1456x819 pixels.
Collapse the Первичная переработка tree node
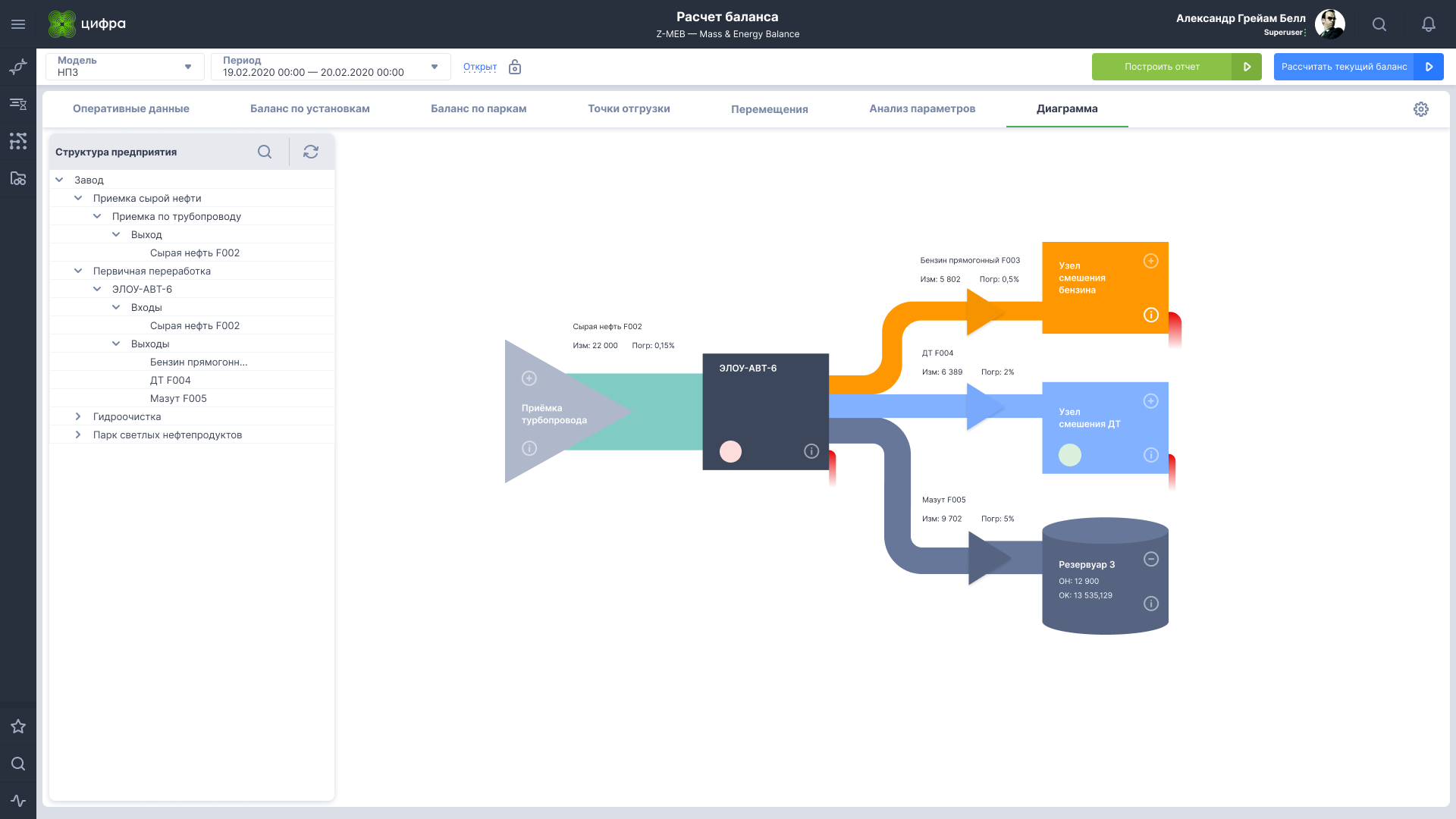click(78, 271)
